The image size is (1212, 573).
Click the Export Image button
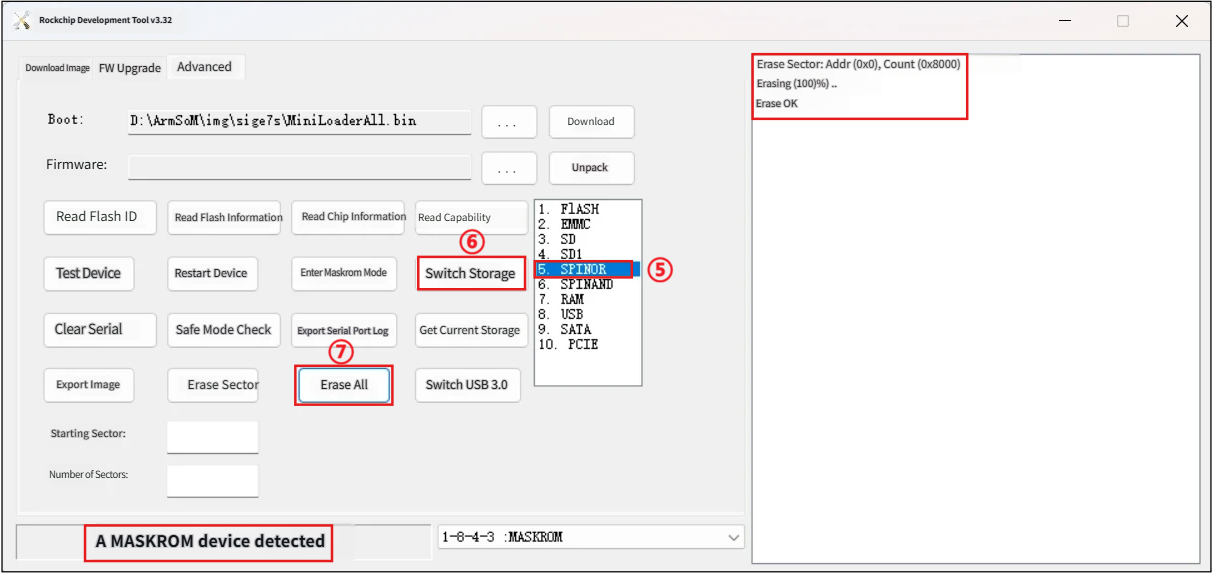pos(88,385)
